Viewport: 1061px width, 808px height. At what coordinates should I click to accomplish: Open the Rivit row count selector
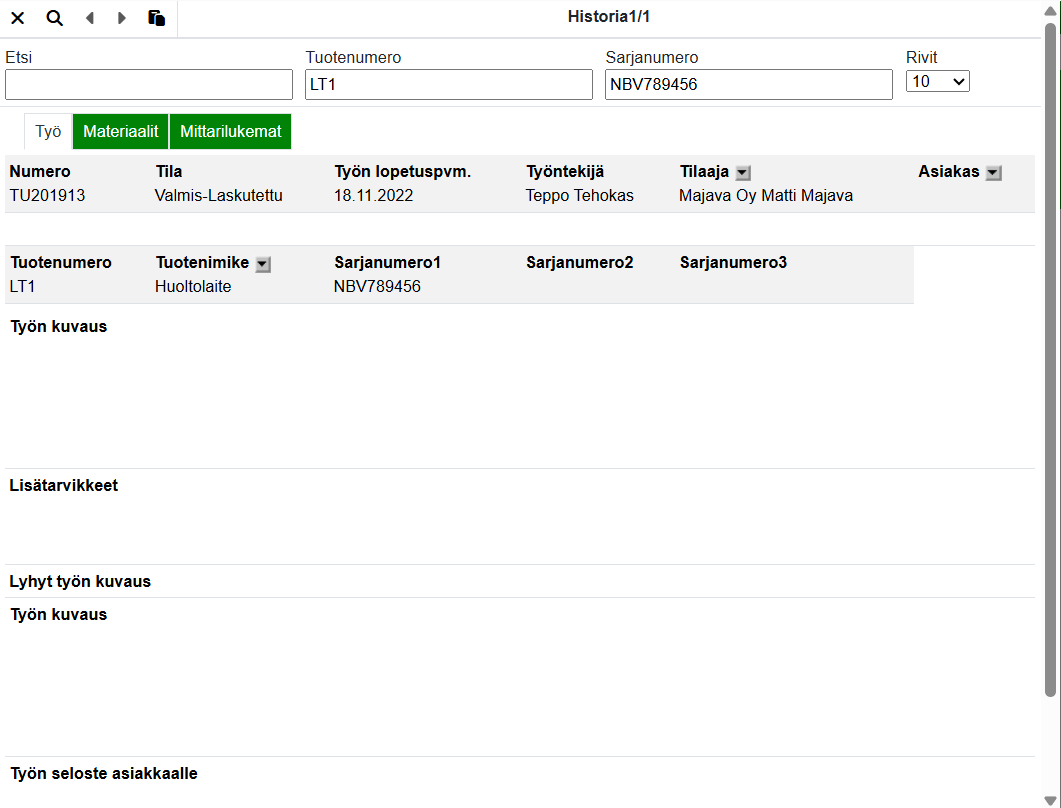pyautogui.click(x=937, y=82)
